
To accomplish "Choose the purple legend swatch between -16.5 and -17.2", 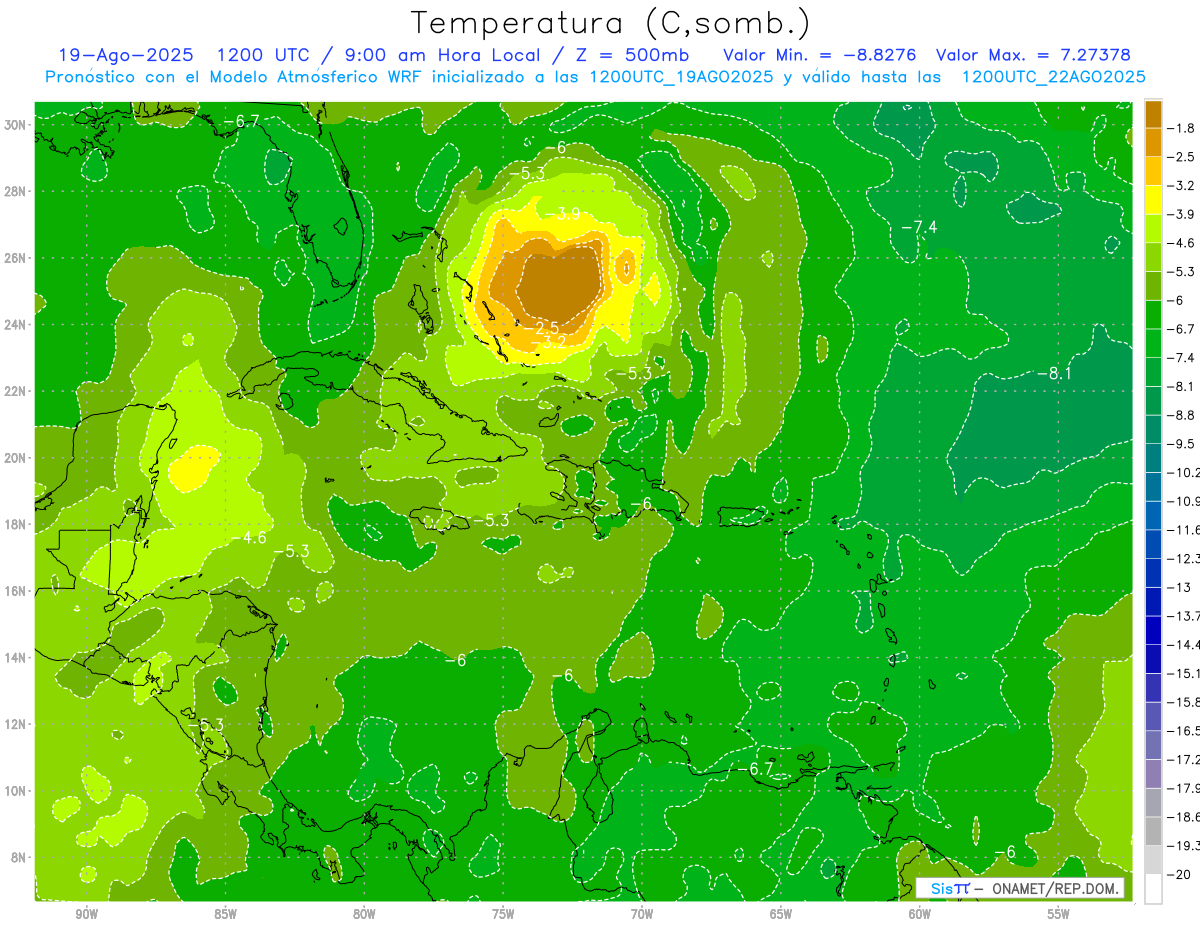I will tap(1153, 745).
